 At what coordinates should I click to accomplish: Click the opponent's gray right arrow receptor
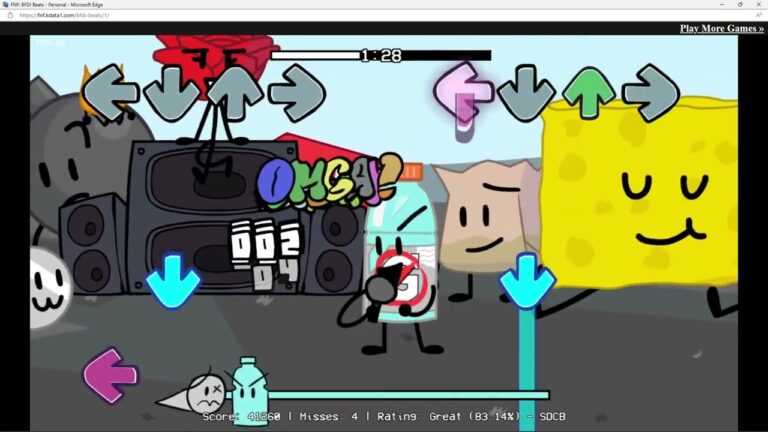296,94
